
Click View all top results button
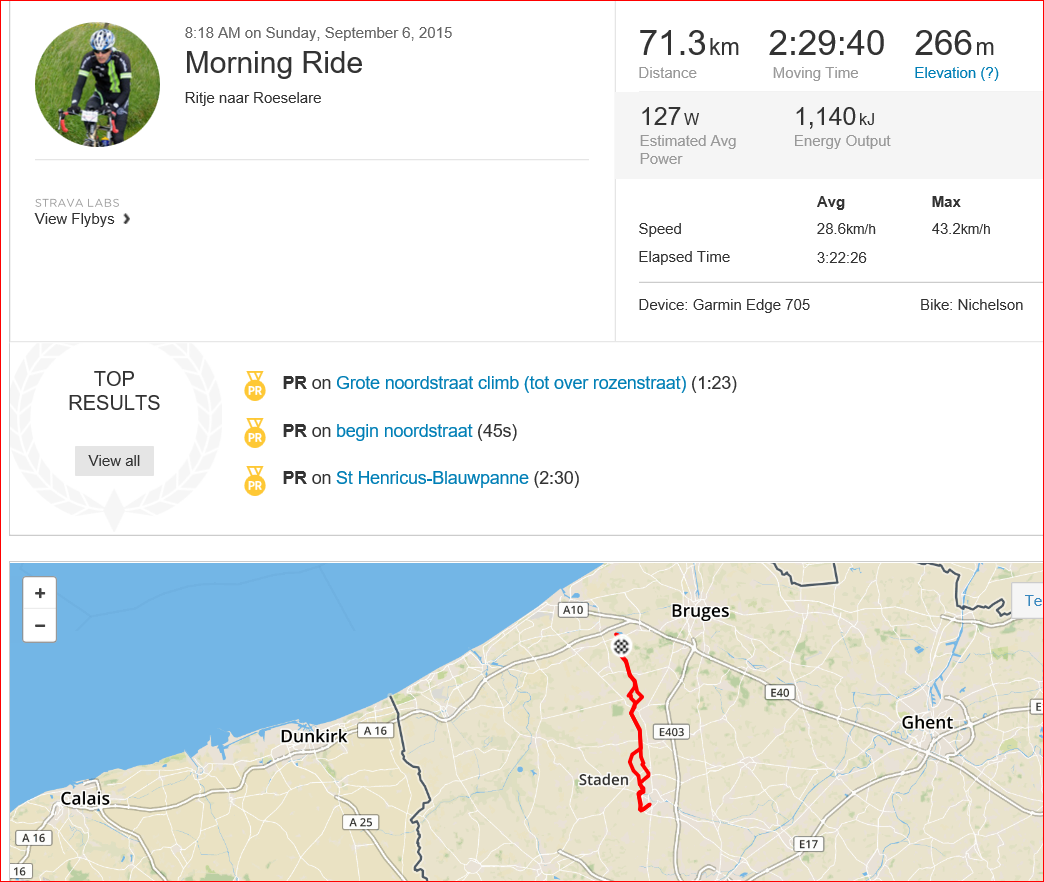click(x=114, y=461)
